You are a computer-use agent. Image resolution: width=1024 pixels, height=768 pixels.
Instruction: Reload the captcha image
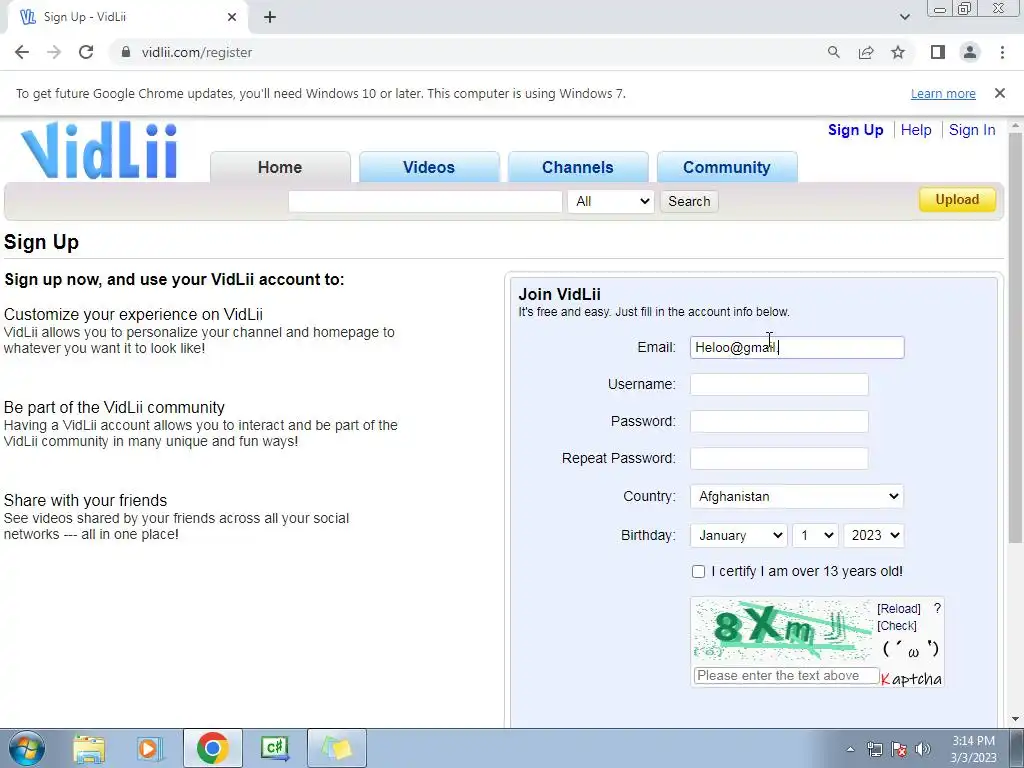pos(899,609)
